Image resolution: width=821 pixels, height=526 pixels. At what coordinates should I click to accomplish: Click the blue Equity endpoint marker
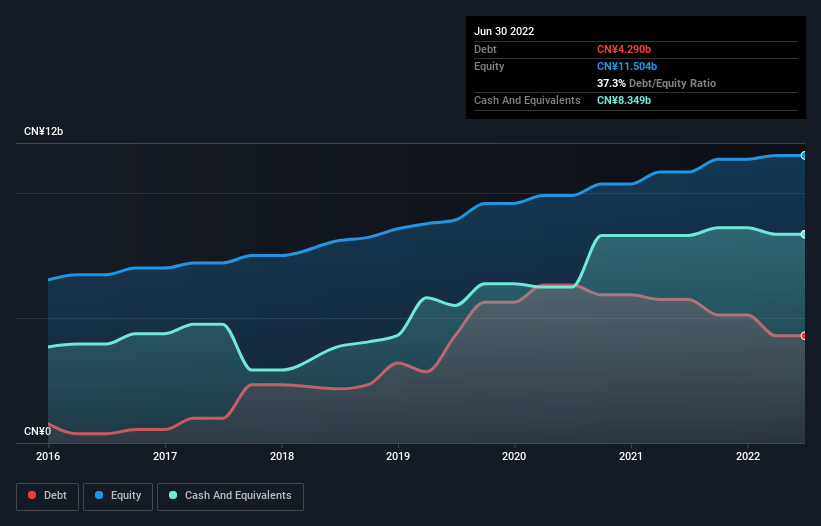[804, 155]
